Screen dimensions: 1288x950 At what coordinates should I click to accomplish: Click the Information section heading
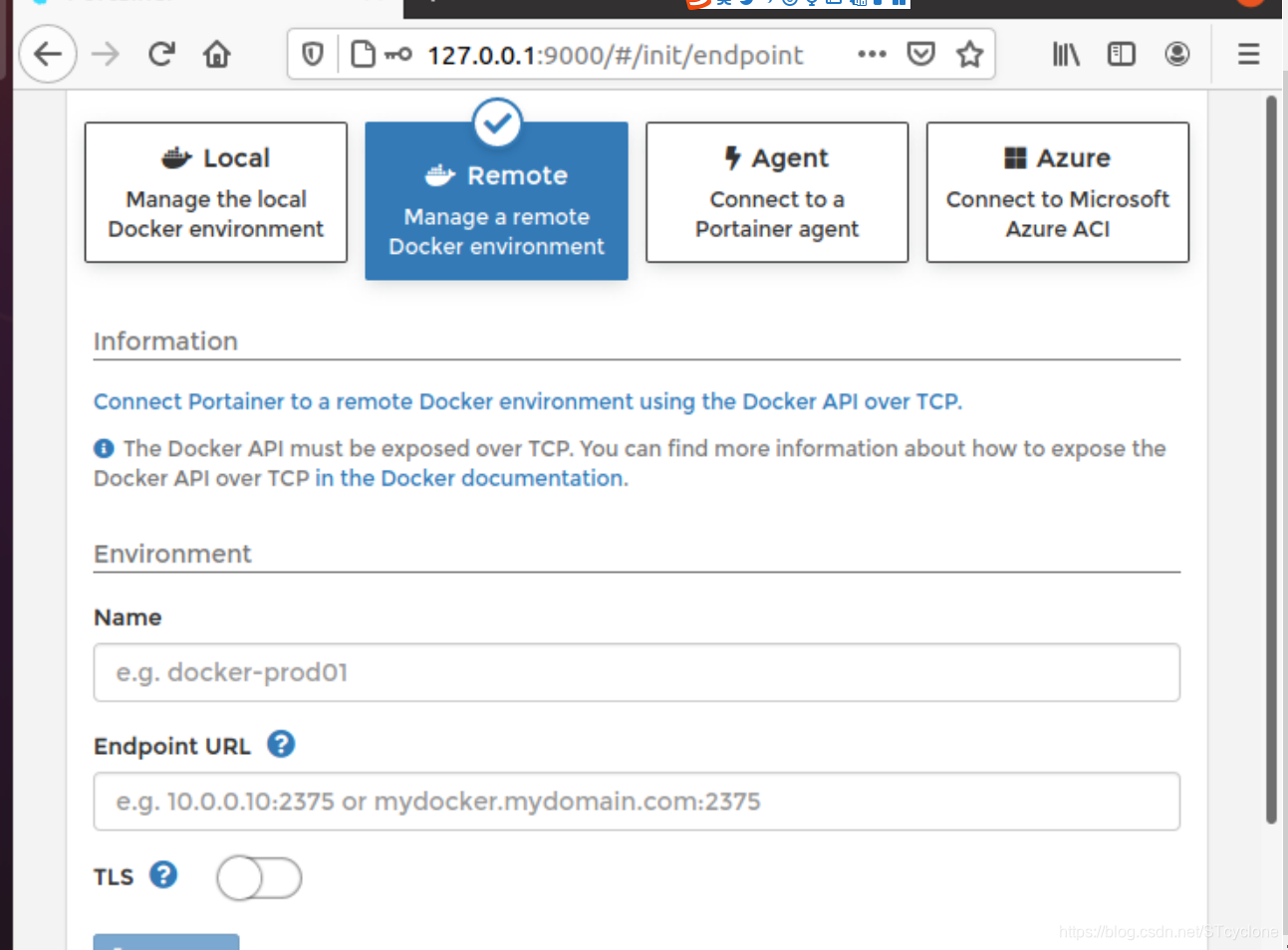pyautogui.click(x=165, y=342)
